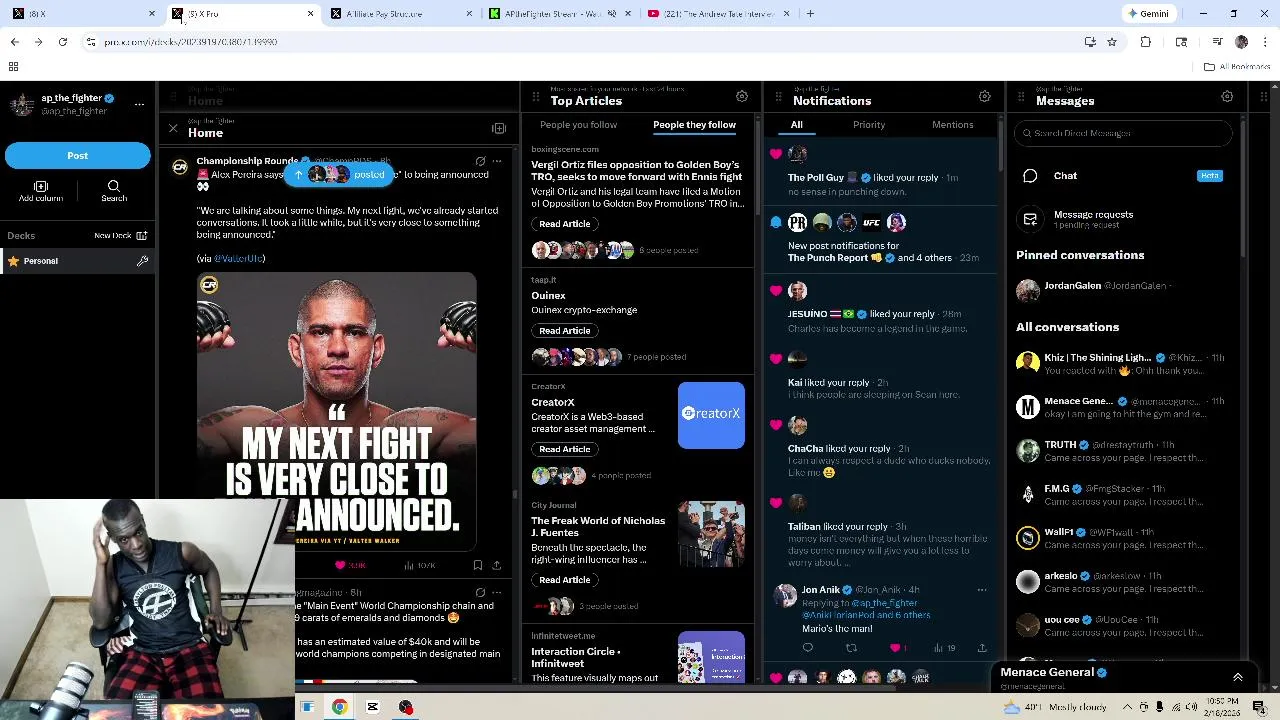Click the blue Post button
1280x720 pixels.
[78, 155]
